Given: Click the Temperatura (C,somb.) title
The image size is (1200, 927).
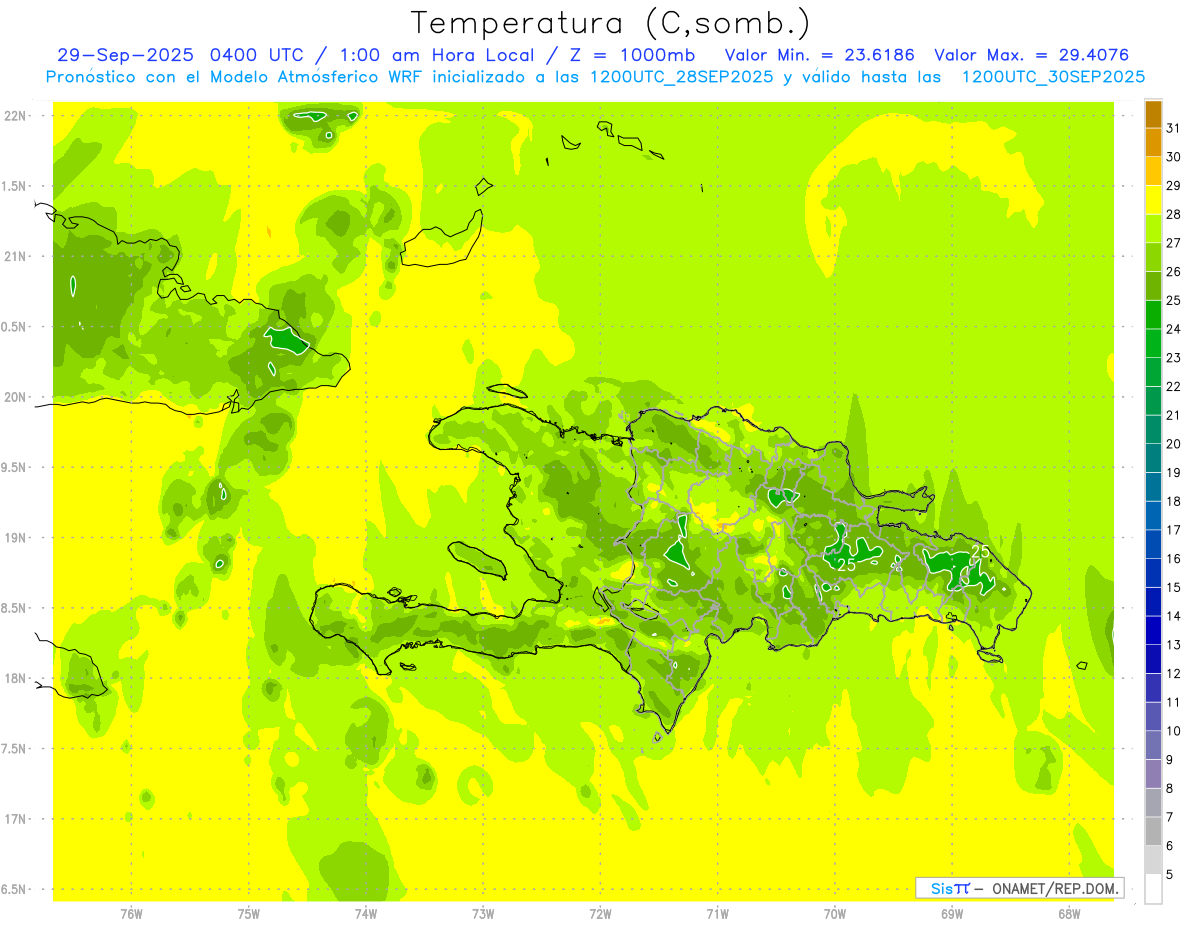Looking at the screenshot, I should pyautogui.click(x=611, y=23).
